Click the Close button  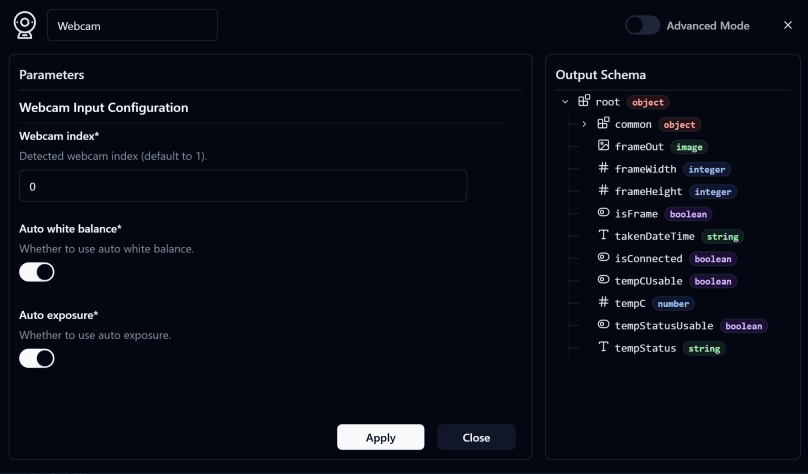[x=476, y=437]
